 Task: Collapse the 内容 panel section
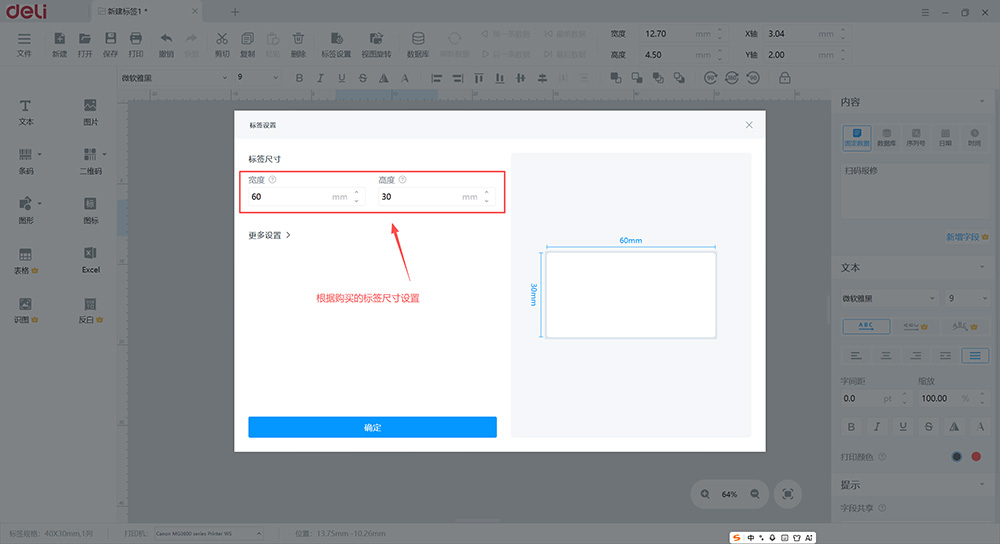tap(982, 101)
